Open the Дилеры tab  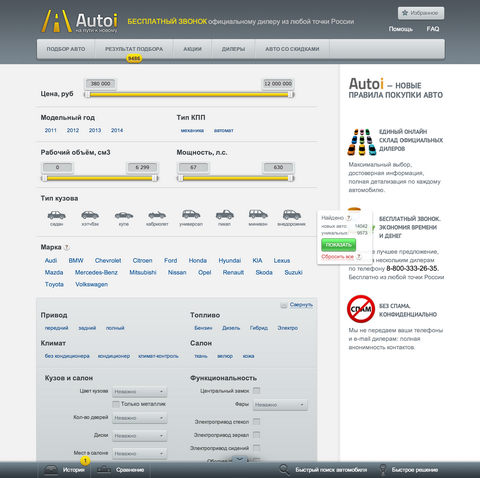pyautogui.click(x=233, y=49)
